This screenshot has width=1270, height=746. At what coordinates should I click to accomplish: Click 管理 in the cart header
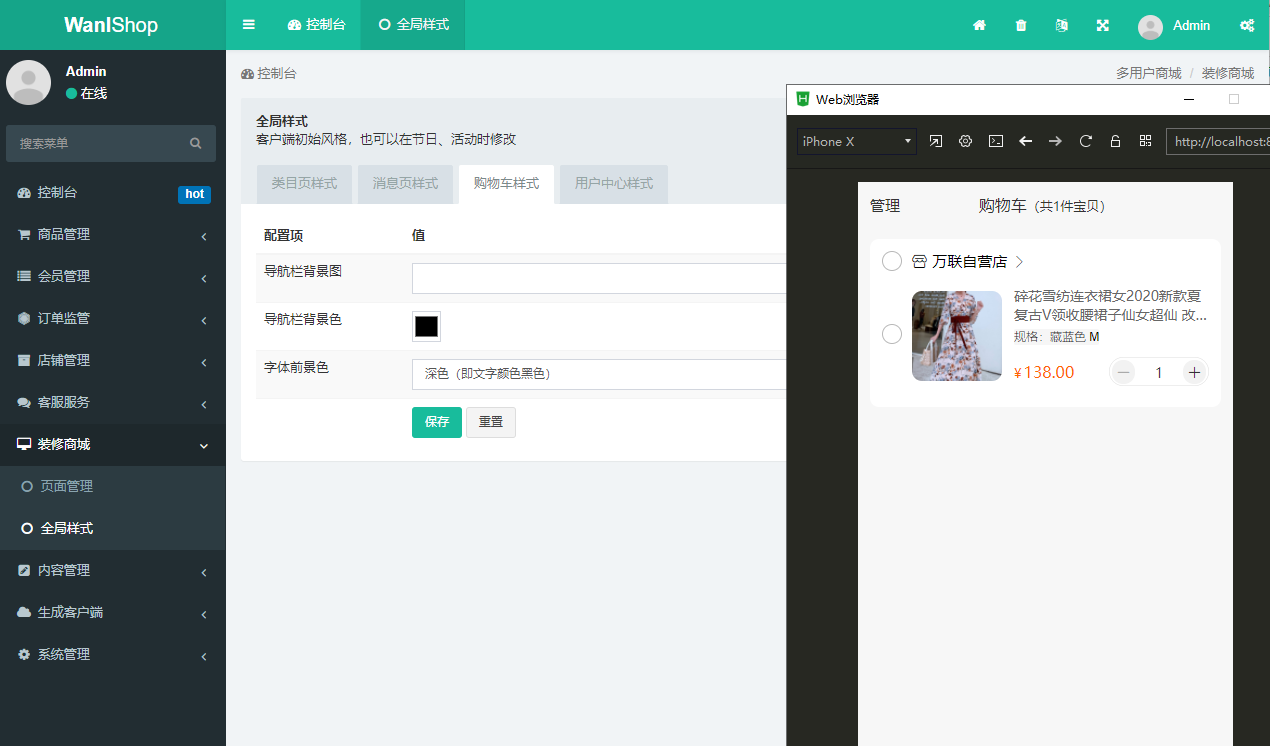885,206
